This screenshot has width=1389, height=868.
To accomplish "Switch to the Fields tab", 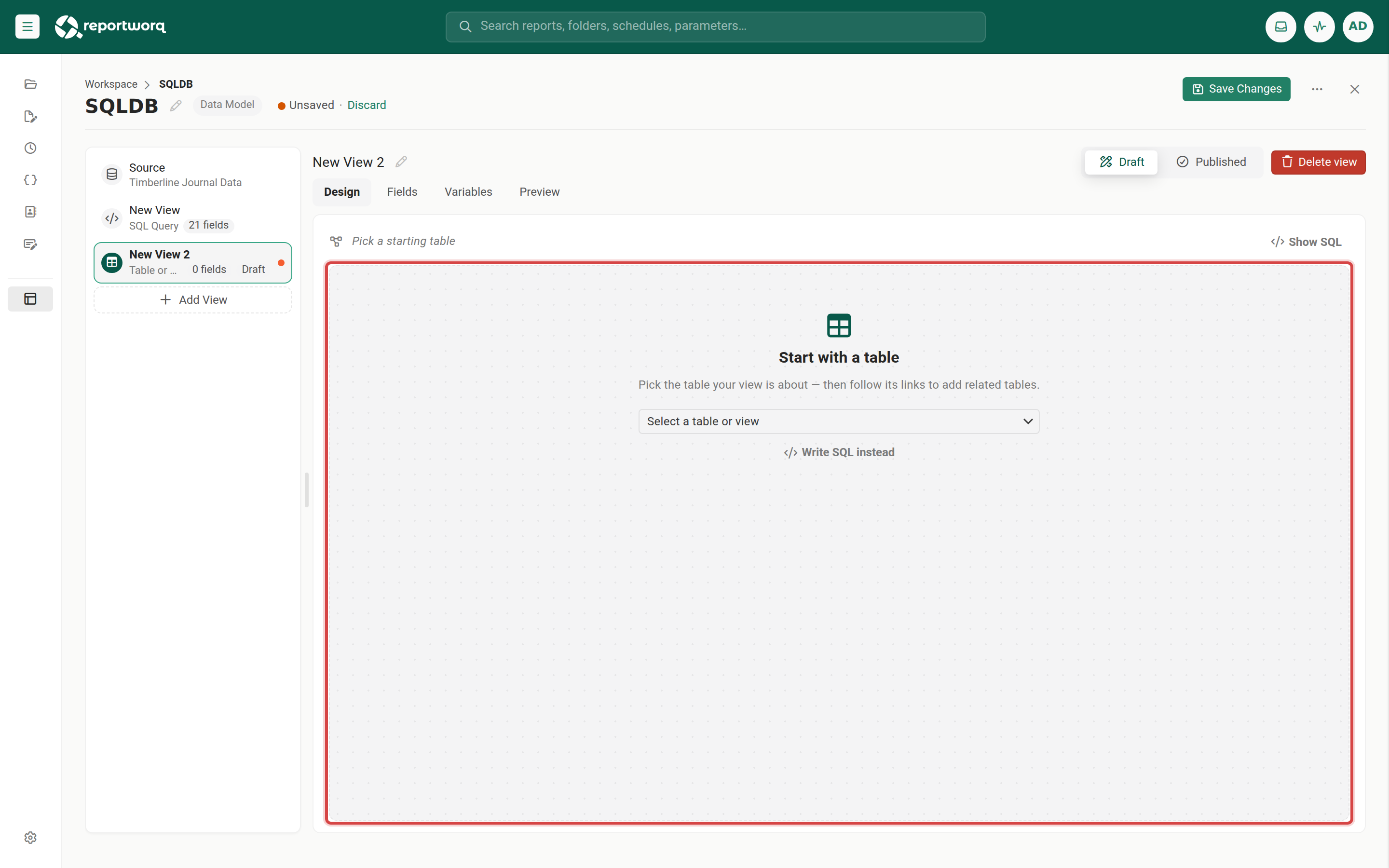I will (x=402, y=192).
